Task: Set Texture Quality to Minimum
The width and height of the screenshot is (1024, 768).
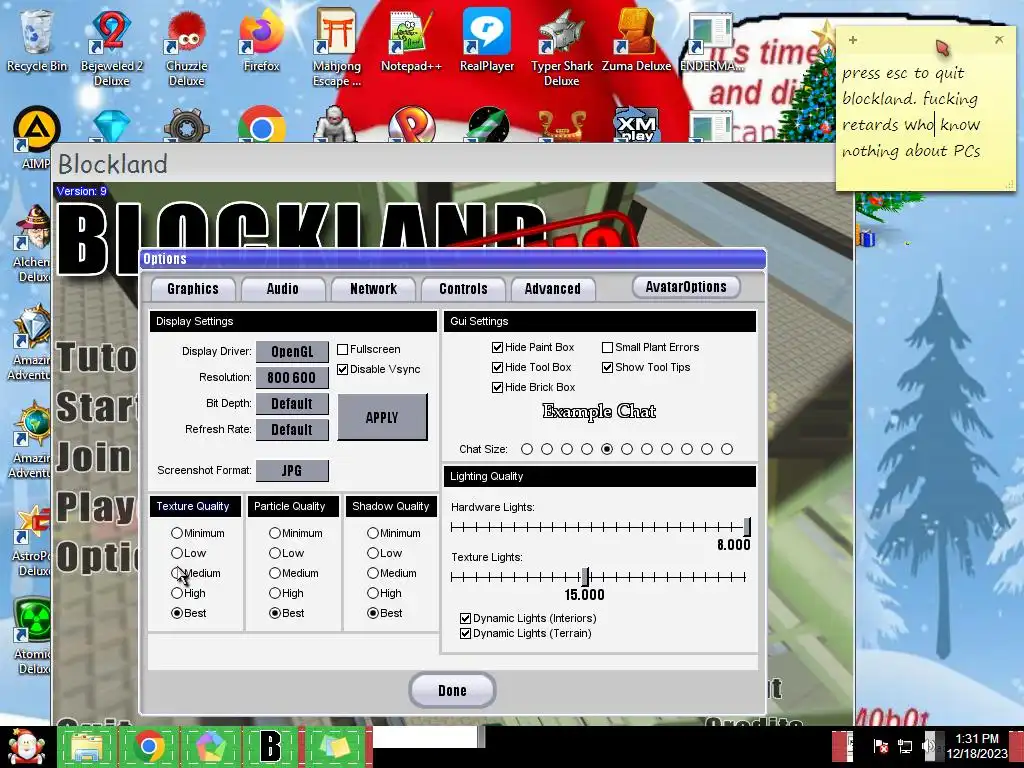Action: point(177,534)
